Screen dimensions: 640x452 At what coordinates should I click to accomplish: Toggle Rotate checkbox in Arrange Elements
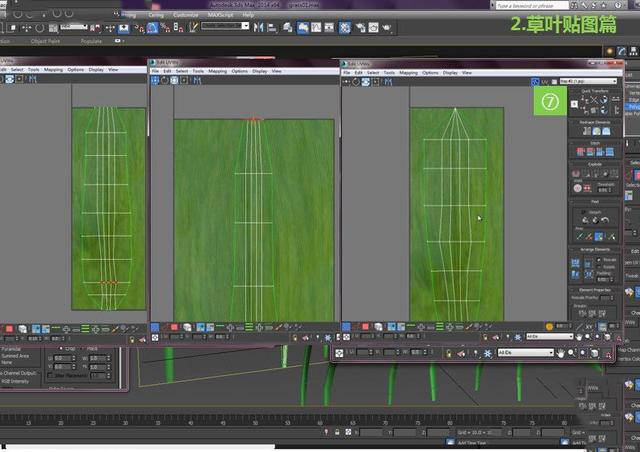point(599,267)
